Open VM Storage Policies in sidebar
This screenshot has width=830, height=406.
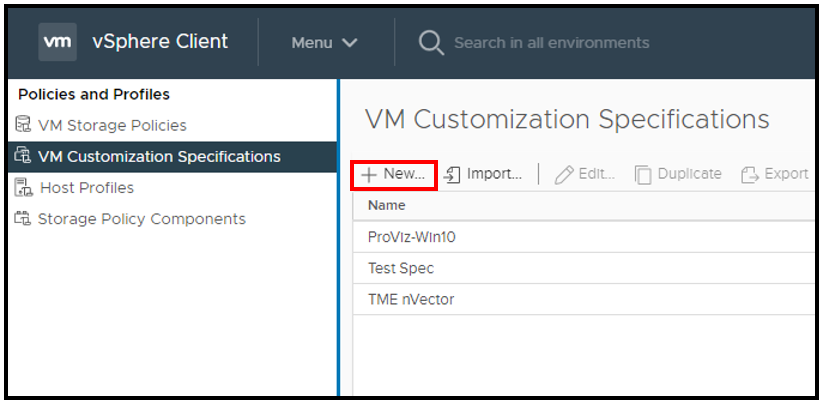pyautogui.click(x=112, y=125)
